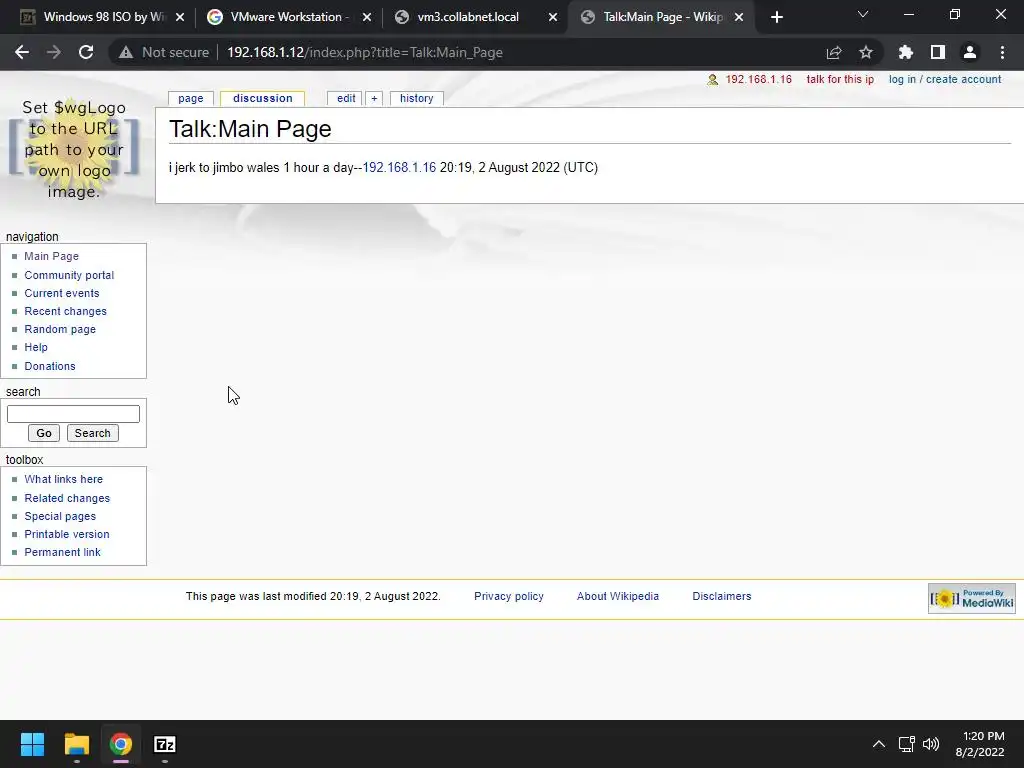Close the VMware Workstation tab

coord(367,17)
